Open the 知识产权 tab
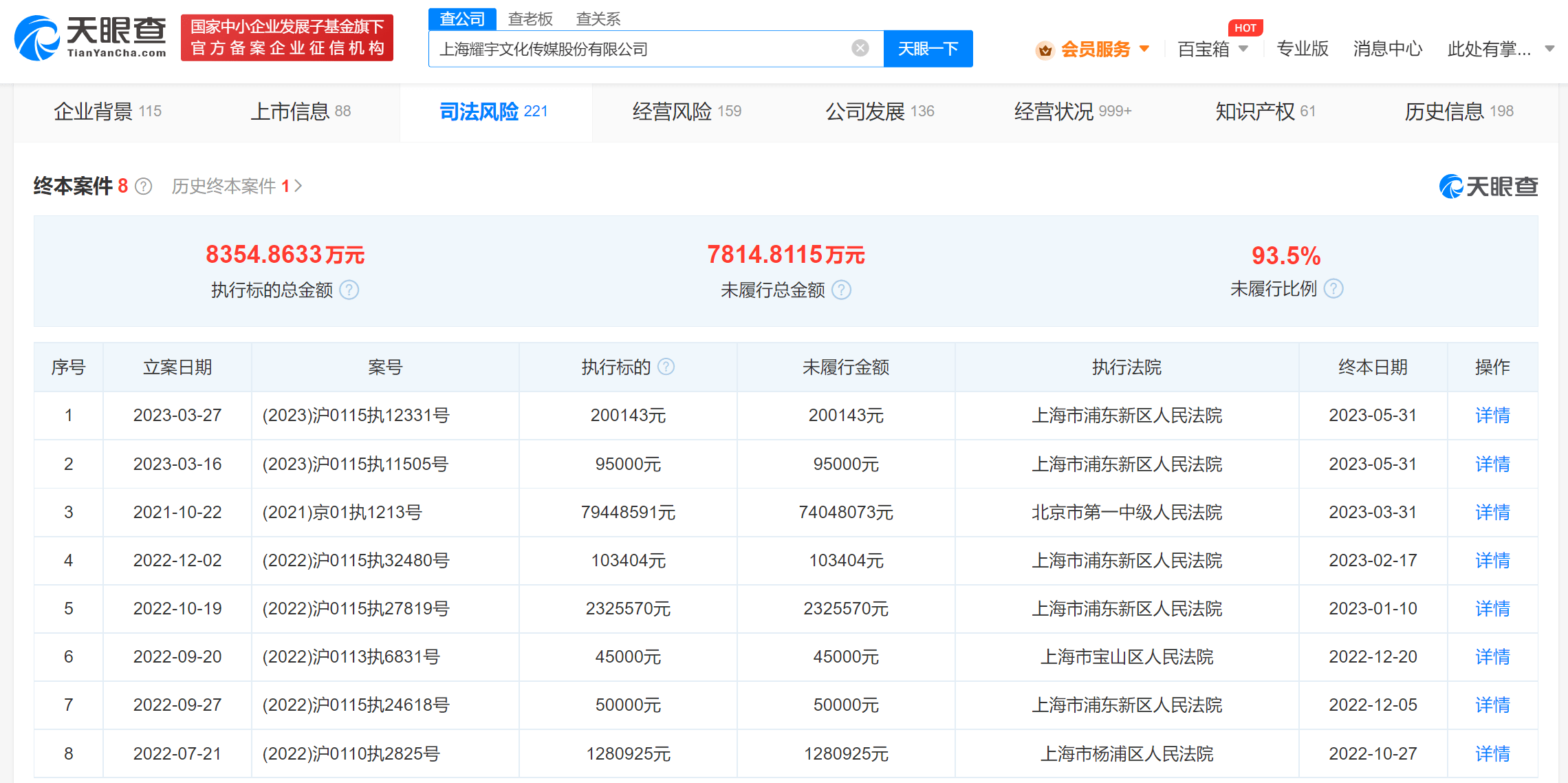This screenshot has width=1568, height=783. pos(1265,111)
